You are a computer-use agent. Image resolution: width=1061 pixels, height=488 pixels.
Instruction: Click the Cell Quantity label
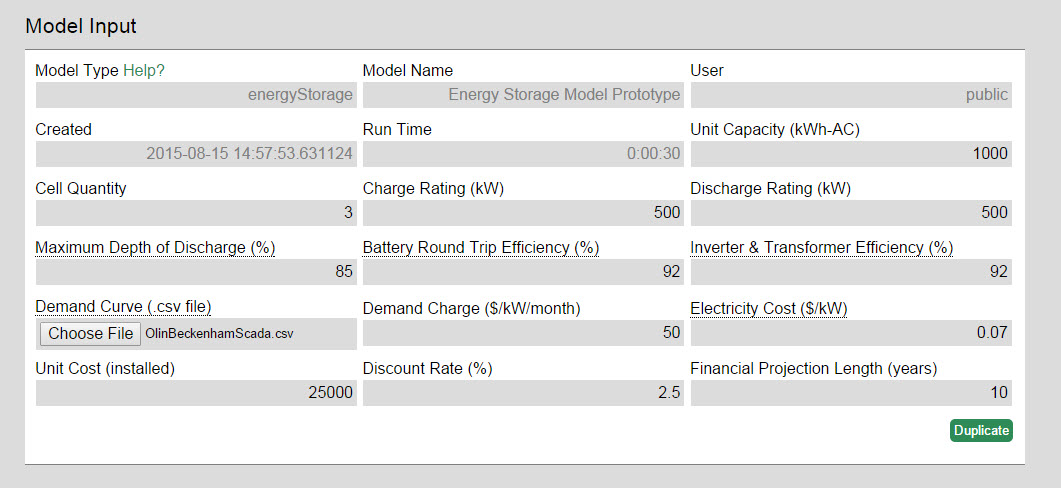[x=81, y=188]
